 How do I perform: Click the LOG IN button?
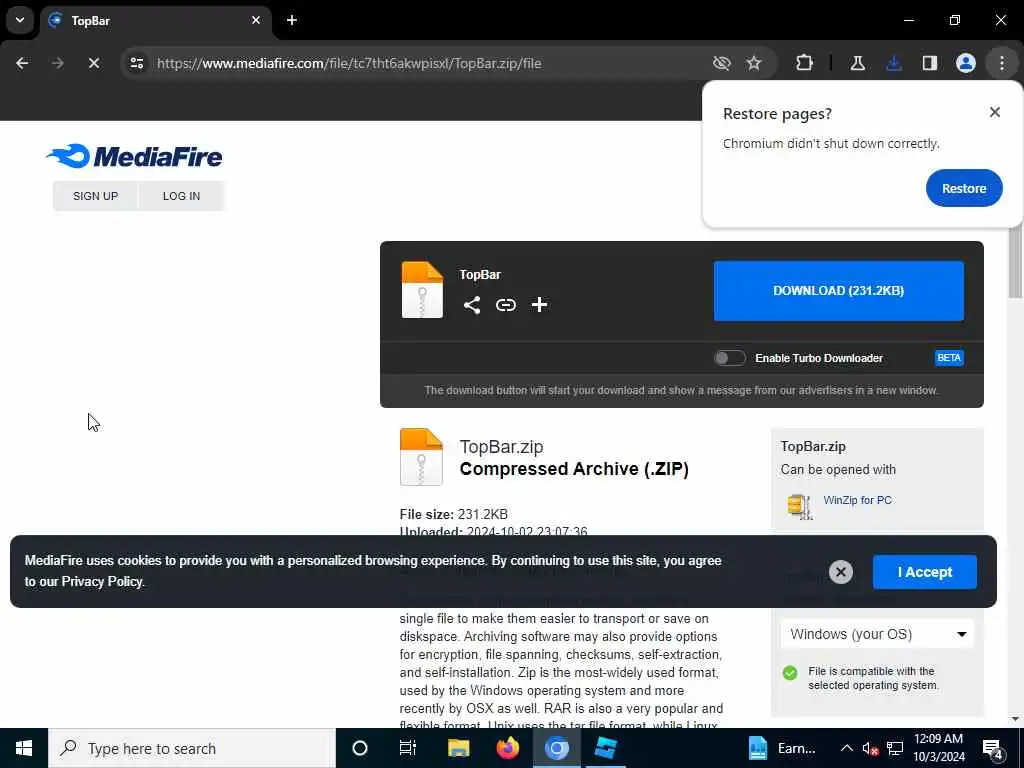click(x=182, y=196)
